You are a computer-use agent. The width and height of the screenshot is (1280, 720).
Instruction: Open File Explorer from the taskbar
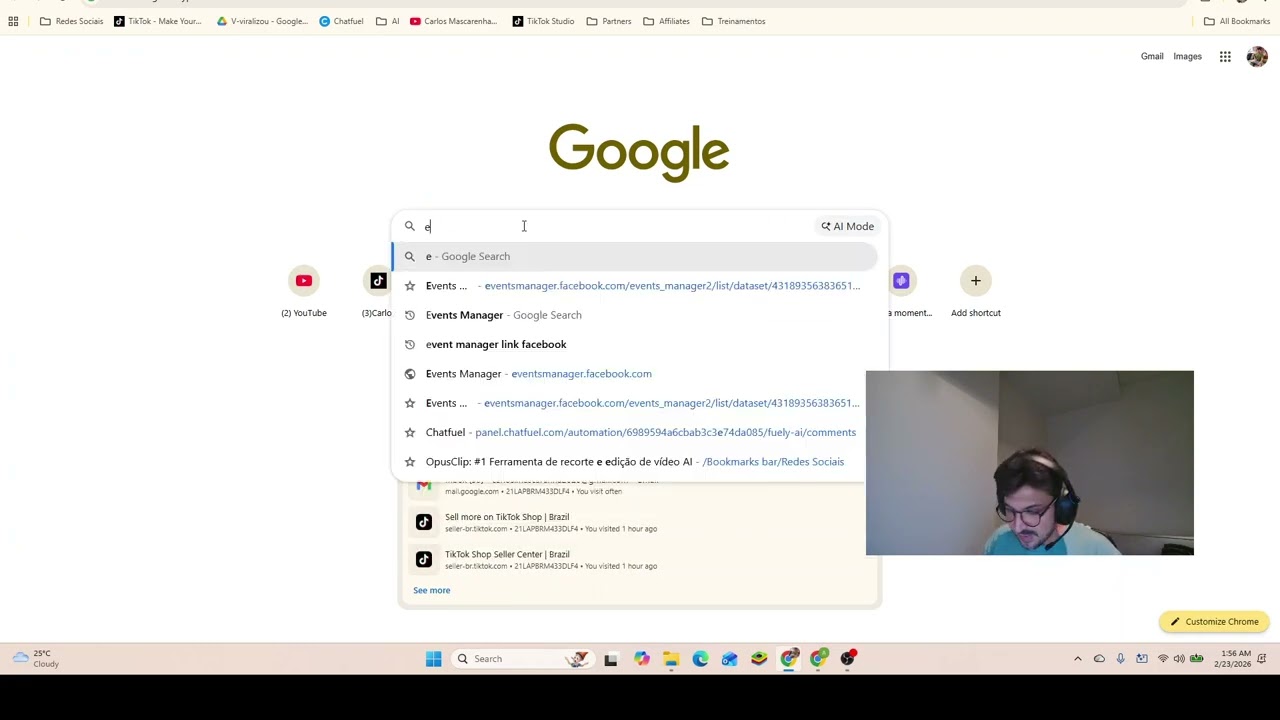click(670, 659)
